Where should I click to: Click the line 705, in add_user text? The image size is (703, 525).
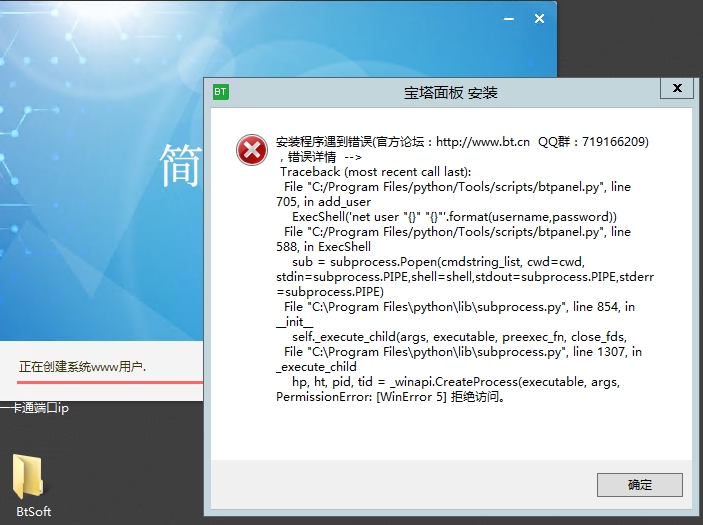(x=324, y=202)
